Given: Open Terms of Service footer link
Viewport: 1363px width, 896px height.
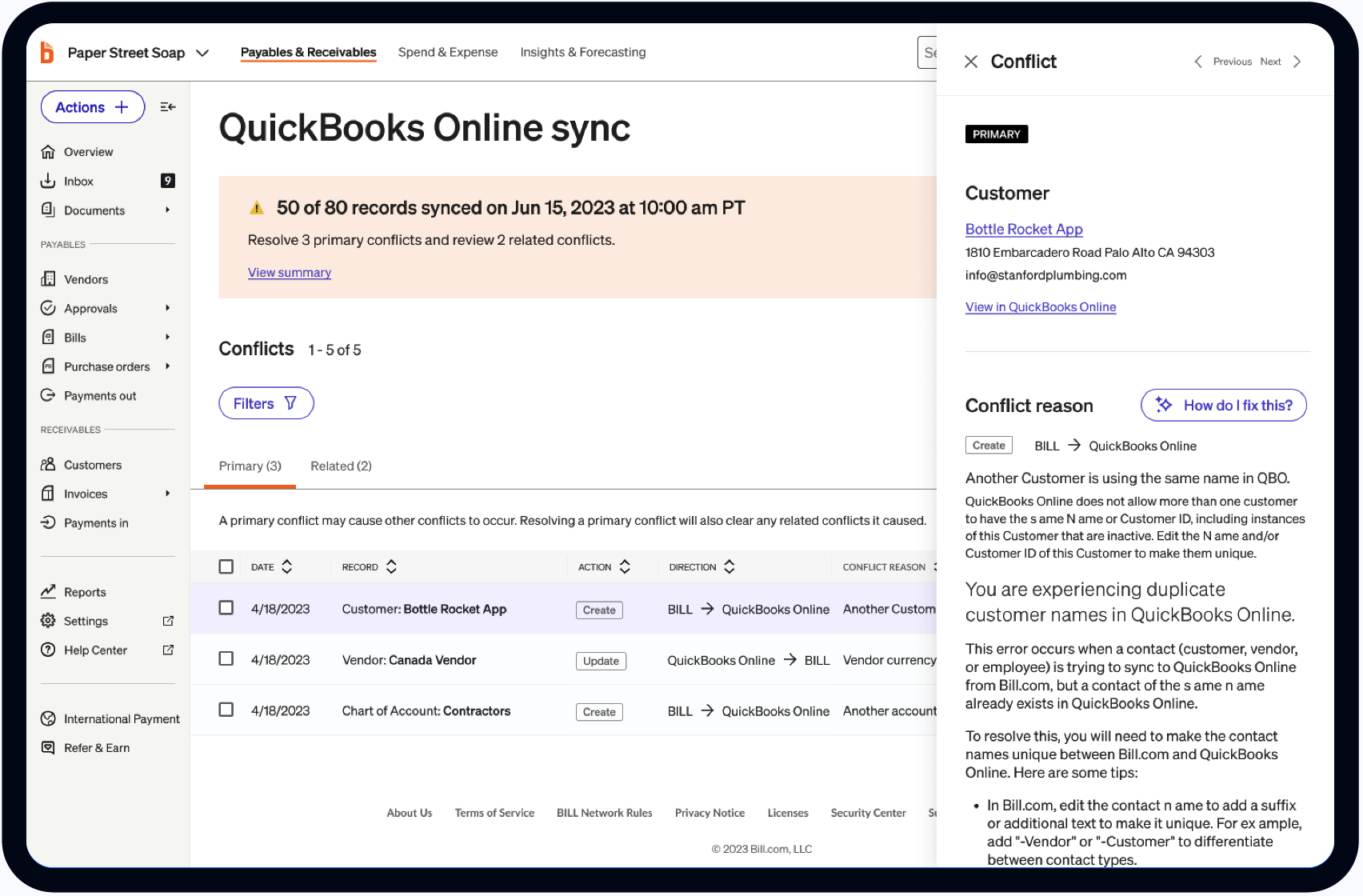Looking at the screenshot, I should click(494, 813).
